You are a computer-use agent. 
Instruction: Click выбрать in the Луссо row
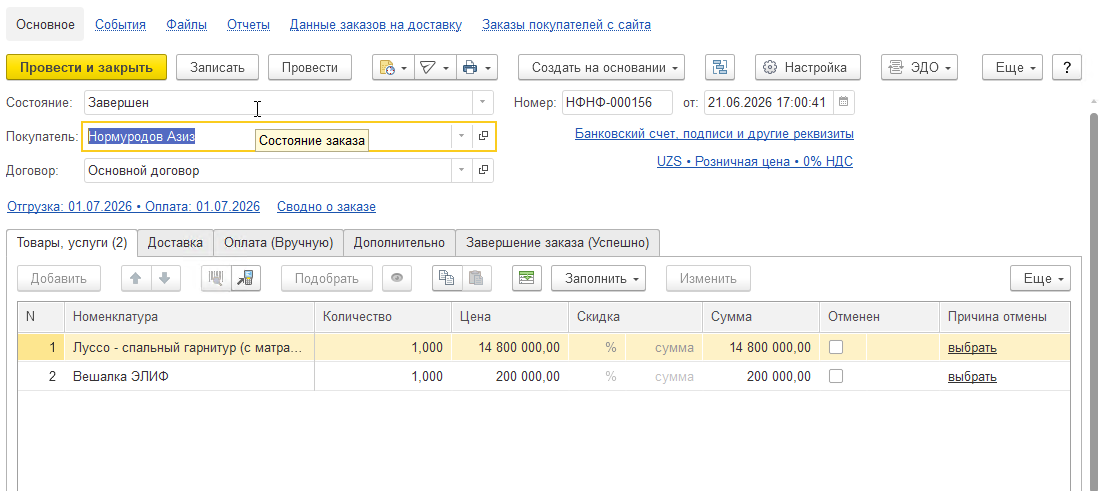(x=973, y=347)
